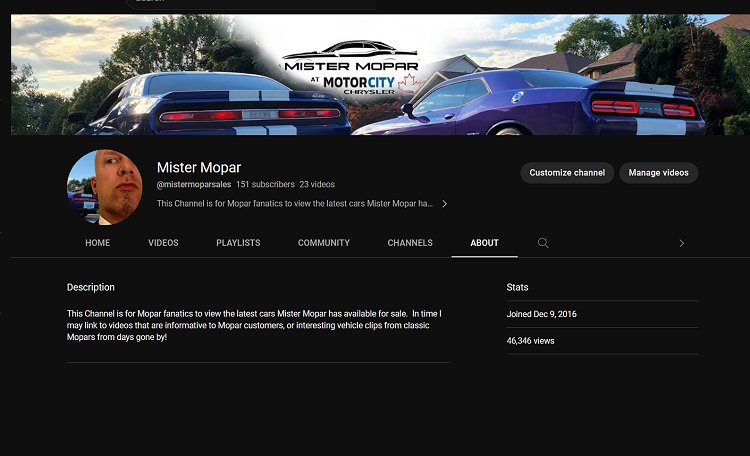The width and height of the screenshot is (750, 456).
Task: Click the 46,346 views stat
Action: 530,341
